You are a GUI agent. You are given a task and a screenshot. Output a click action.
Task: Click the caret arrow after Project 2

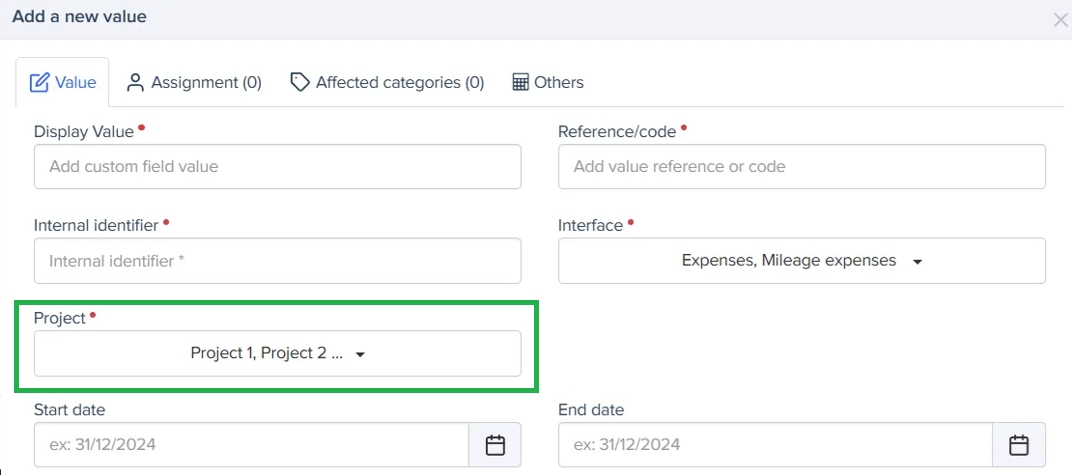click(360, 355)
